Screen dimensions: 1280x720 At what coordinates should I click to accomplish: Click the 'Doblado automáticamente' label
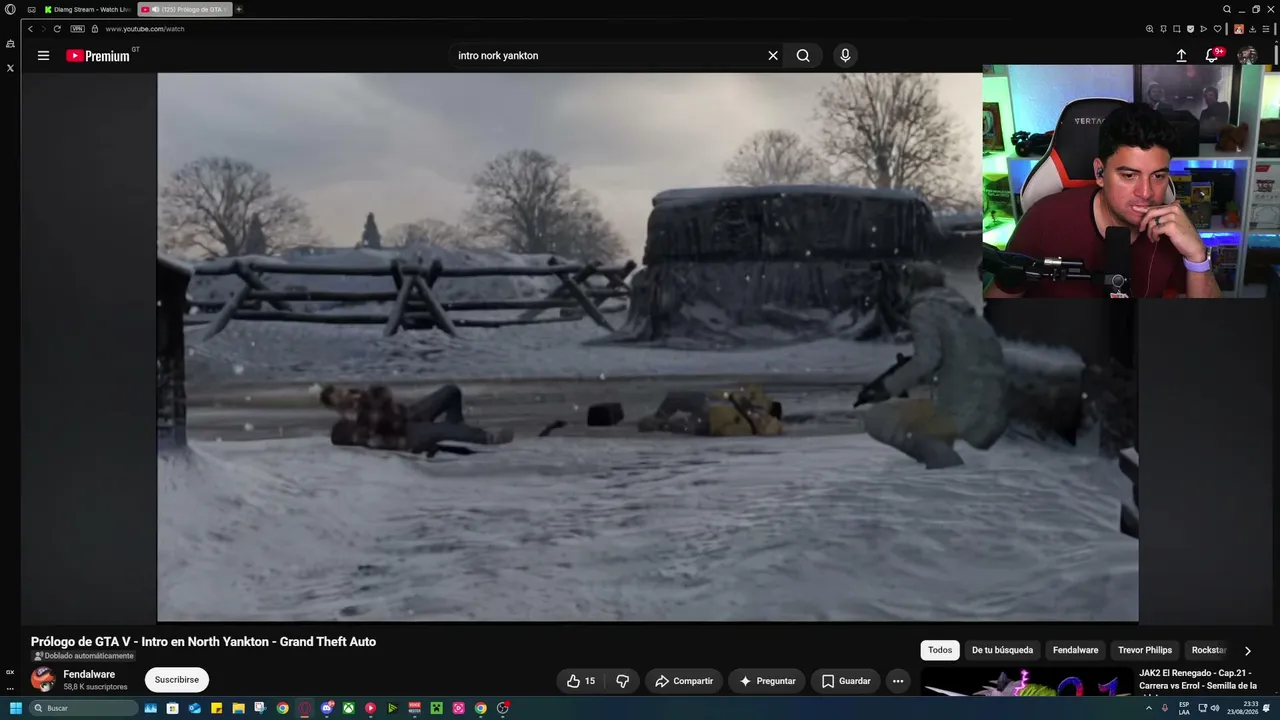pyautogui.click(x=84, y=656)
